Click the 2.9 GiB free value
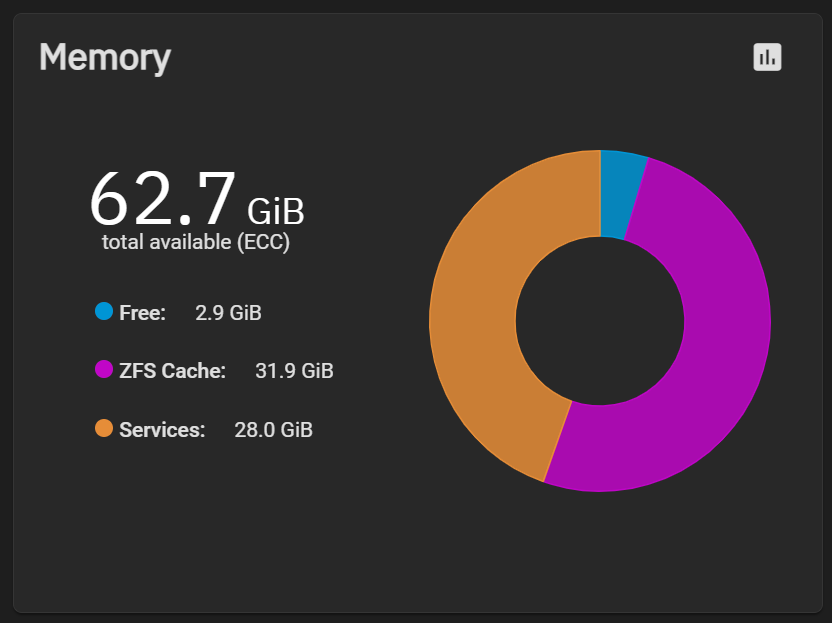 tap(228, 313)
